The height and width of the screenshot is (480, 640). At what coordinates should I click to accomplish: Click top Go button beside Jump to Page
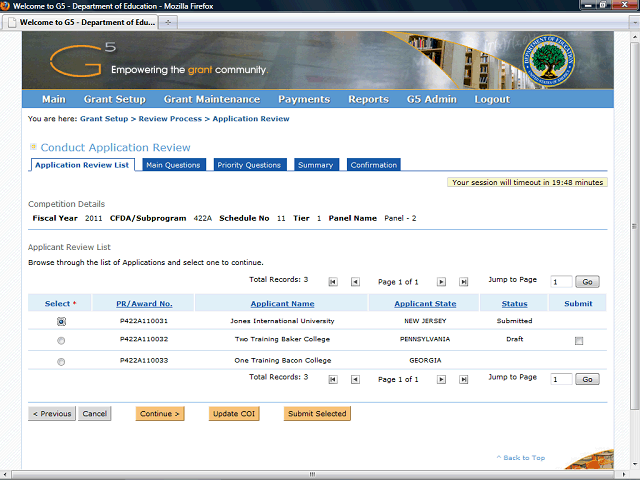click(587, 282)
